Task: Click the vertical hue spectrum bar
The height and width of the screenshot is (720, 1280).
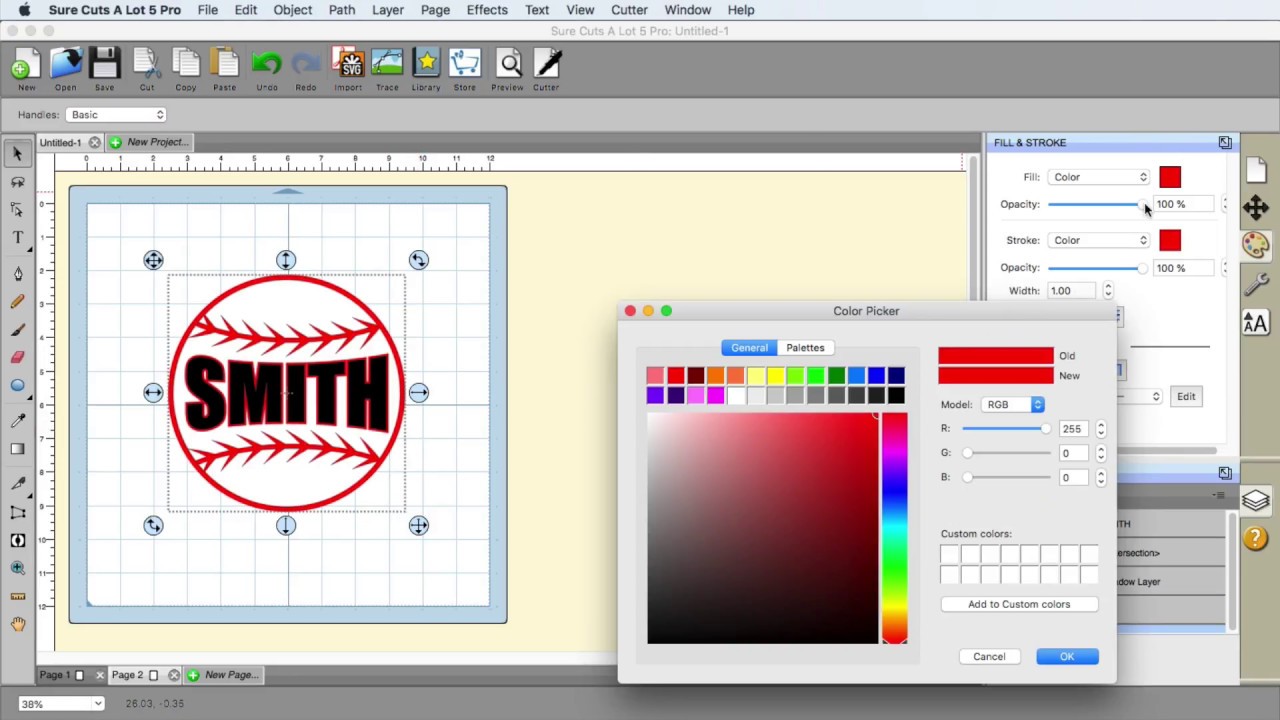Action: tap(894, 529)
